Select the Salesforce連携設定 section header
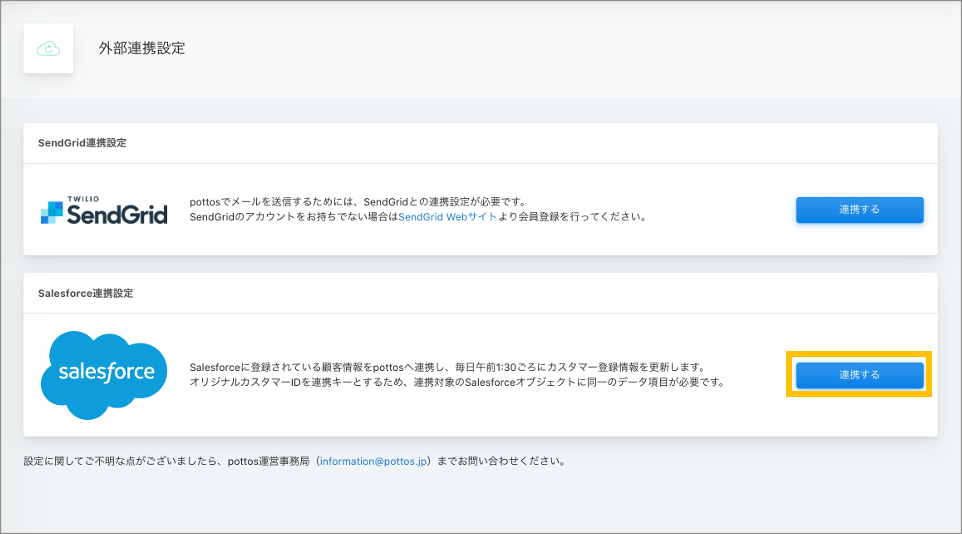Screen dimensions: 962x534 (x=85, y=293)
